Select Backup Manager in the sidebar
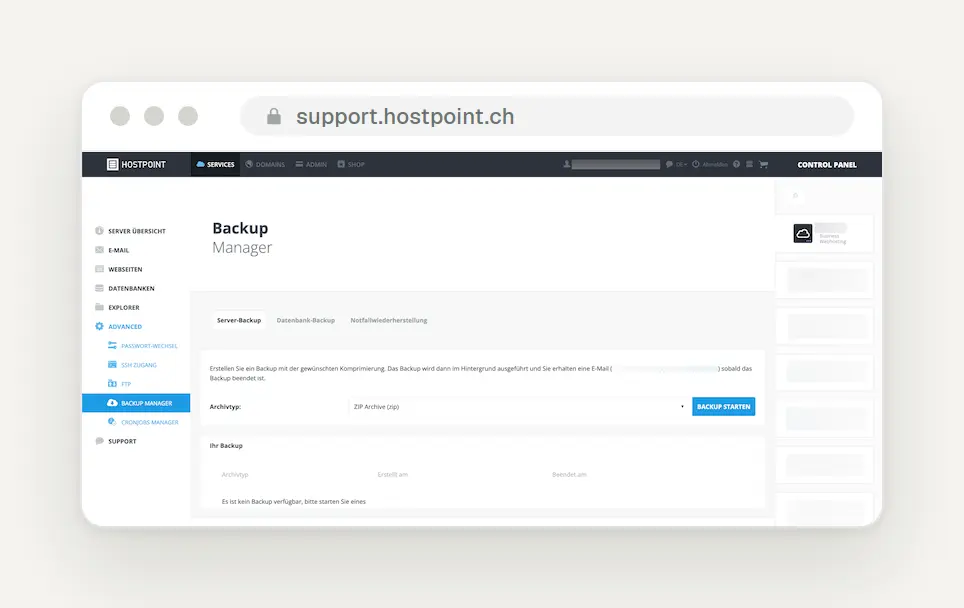964x608 pixels. point(136,403)
